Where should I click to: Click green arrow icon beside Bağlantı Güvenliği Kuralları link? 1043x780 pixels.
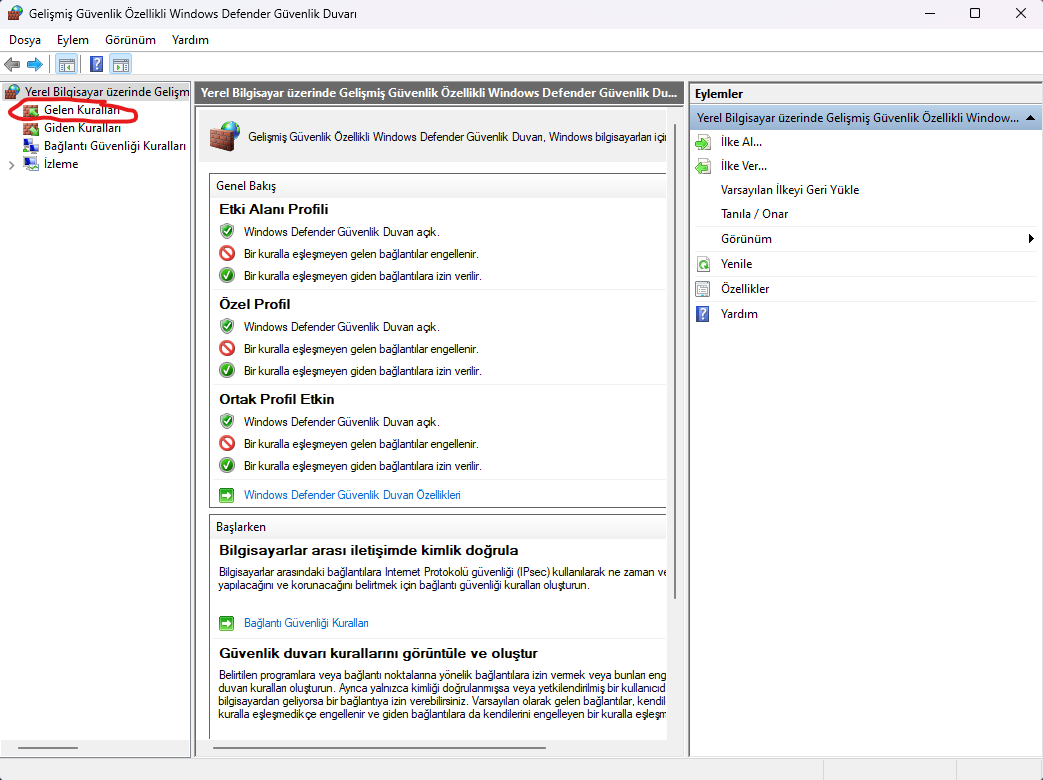point(227,624)
